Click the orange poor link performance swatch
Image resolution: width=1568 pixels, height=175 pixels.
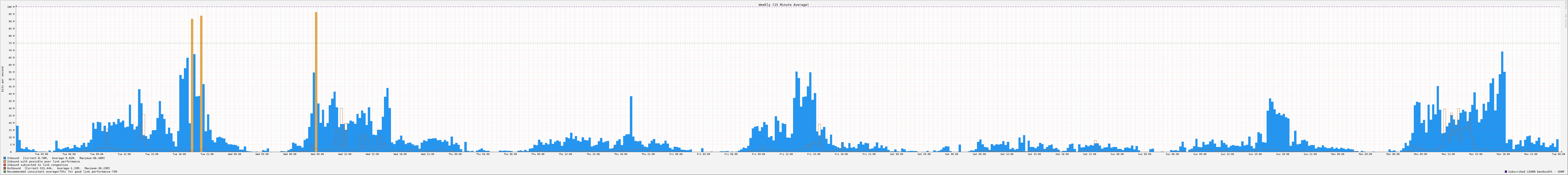point(5,162)
